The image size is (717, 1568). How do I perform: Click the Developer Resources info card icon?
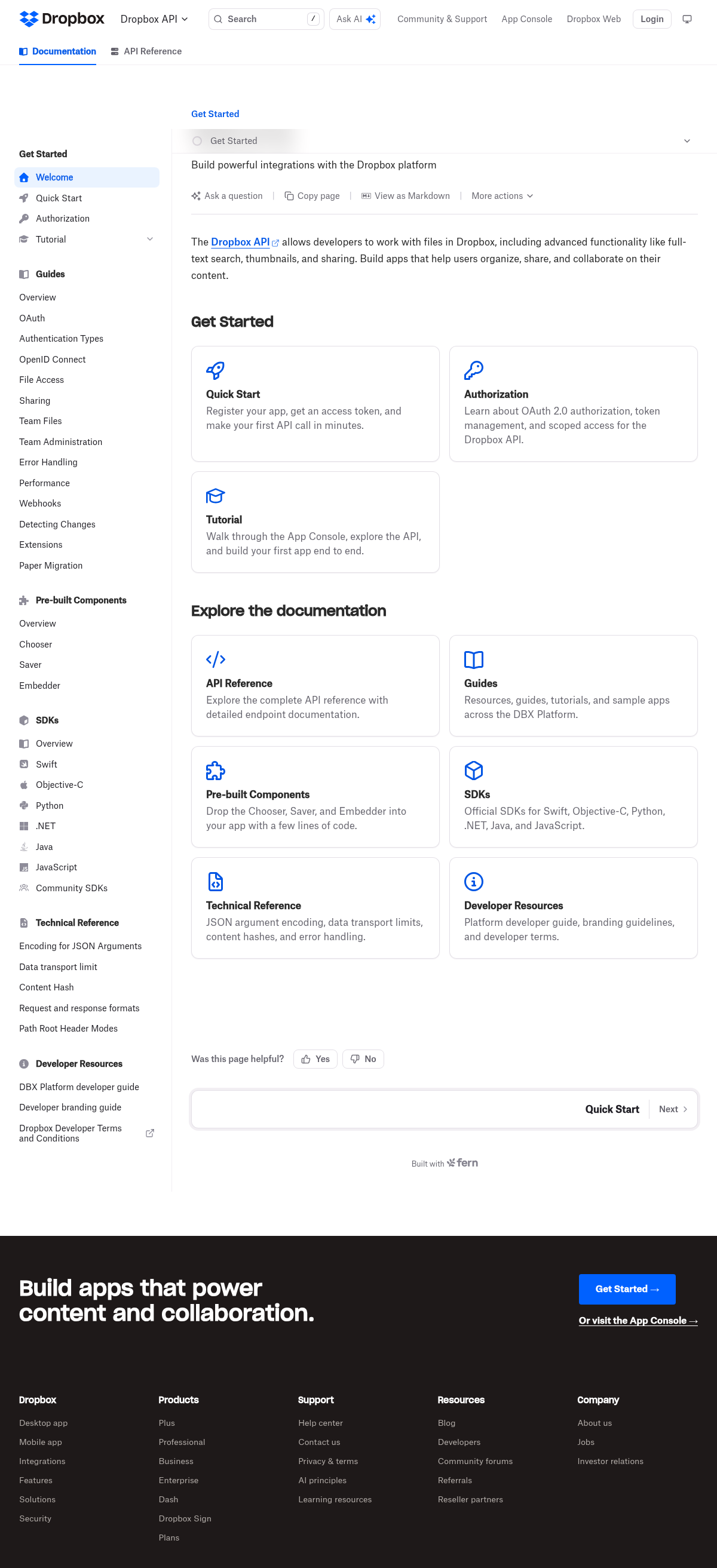(x=474, y=882)
